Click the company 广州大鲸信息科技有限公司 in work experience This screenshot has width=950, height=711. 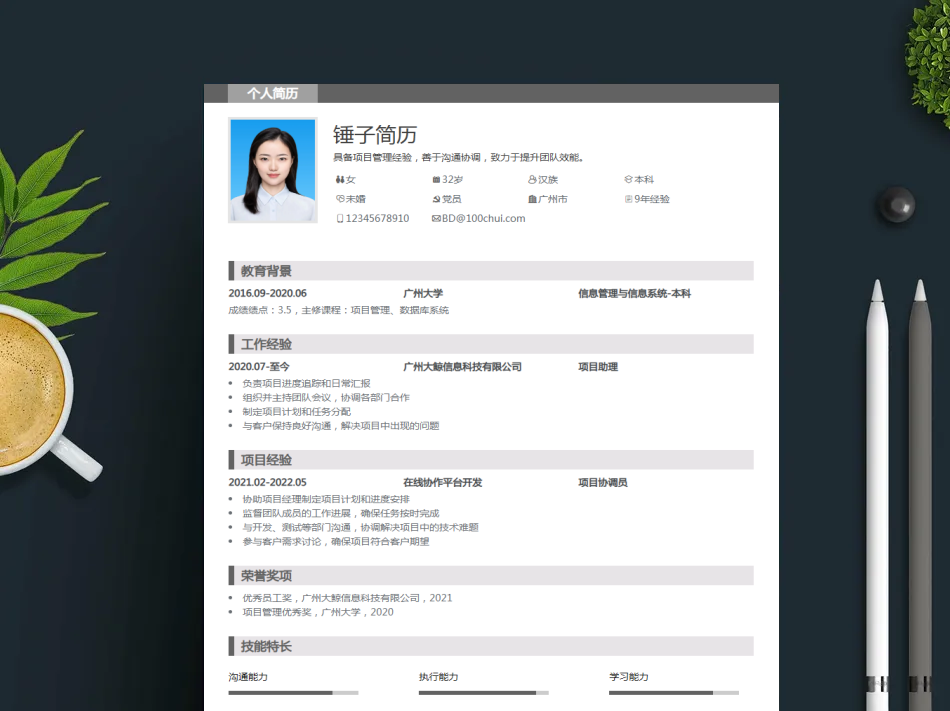pos(462,366)
